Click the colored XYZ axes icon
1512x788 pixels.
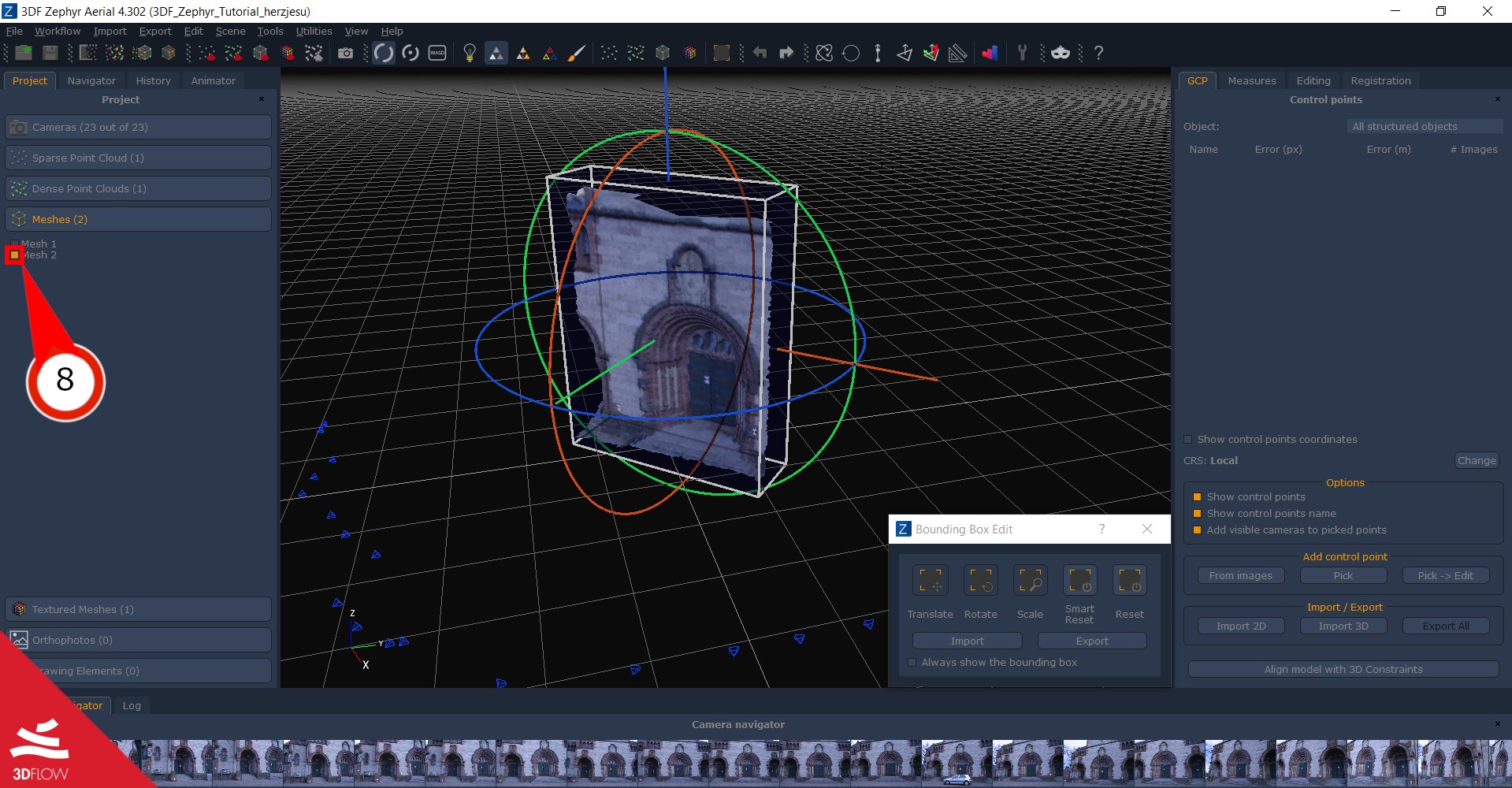pyautogui.click(x=931, y=53)
